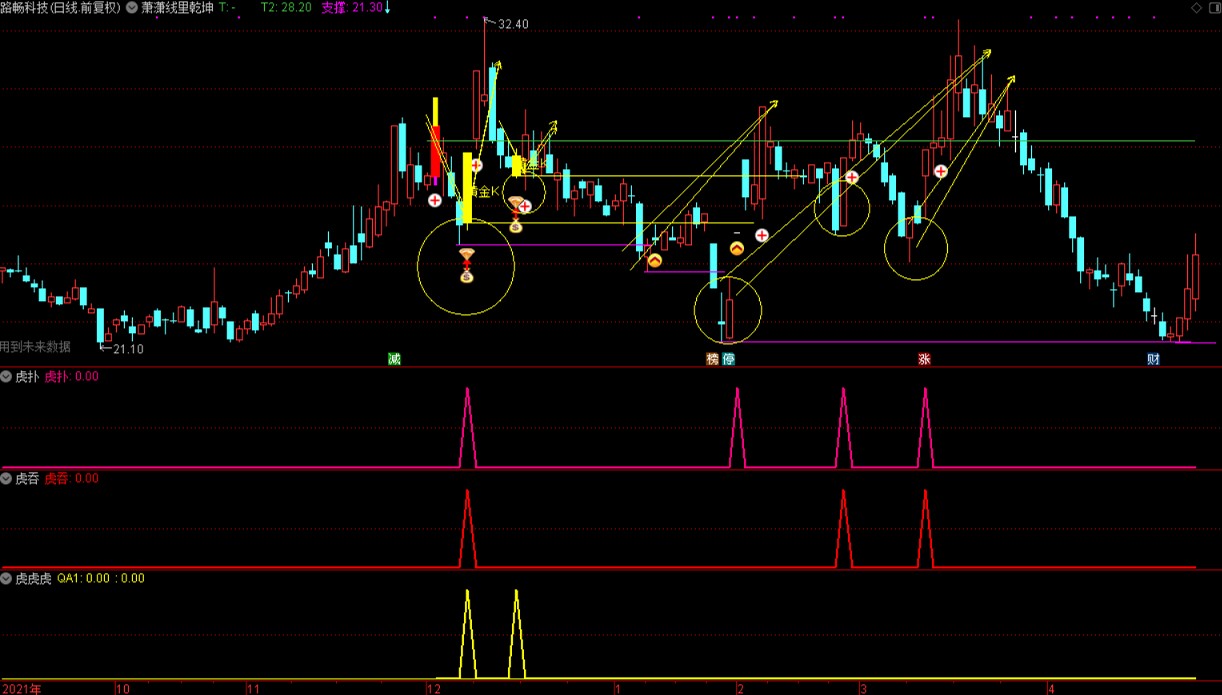Click the cyan down arrow after 支撑 21.30
This screenshot has width=1222, height=695.
[x=388, y=7]
